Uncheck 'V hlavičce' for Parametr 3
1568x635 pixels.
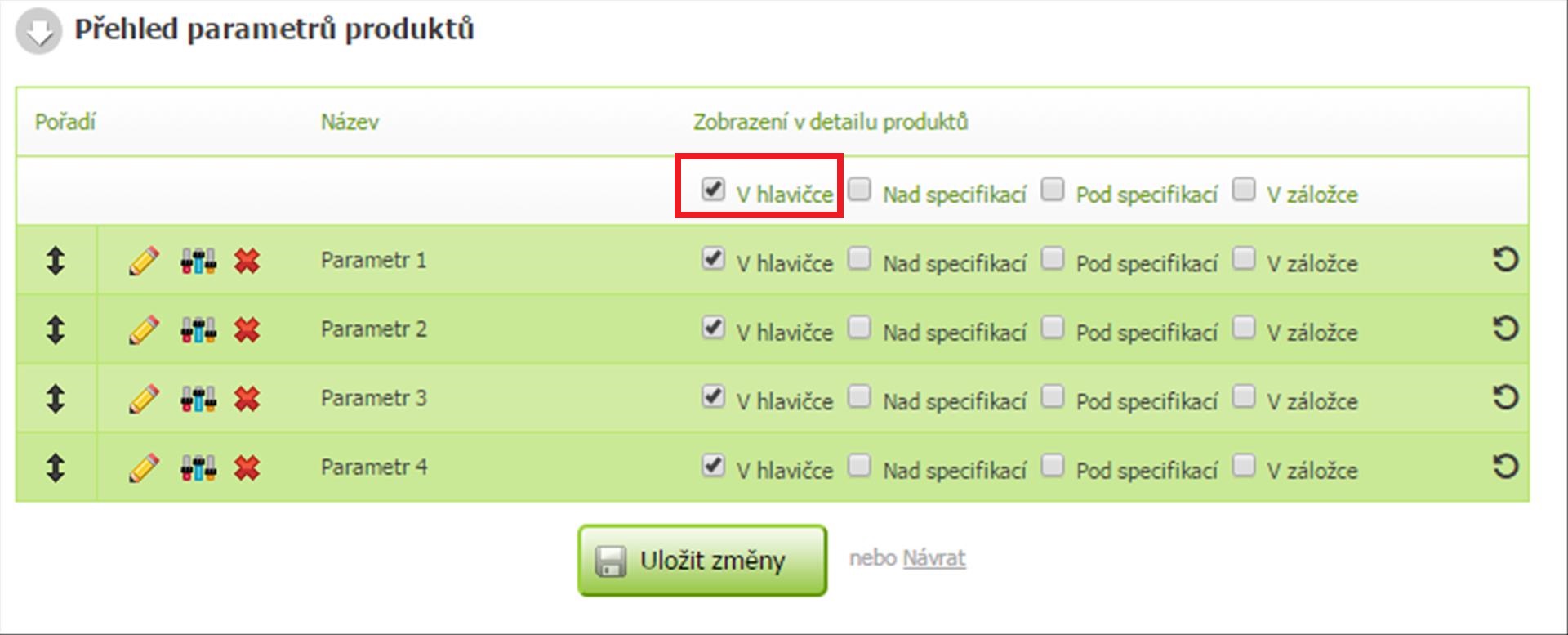713,397
